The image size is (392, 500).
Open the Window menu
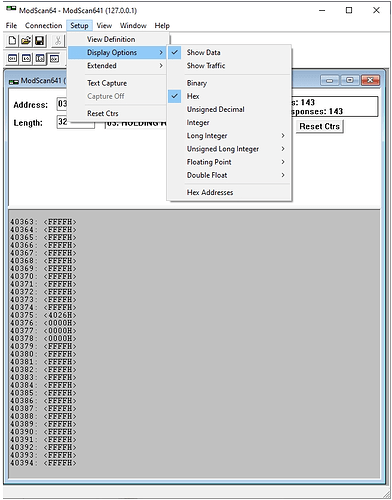(x=133, y=26)
